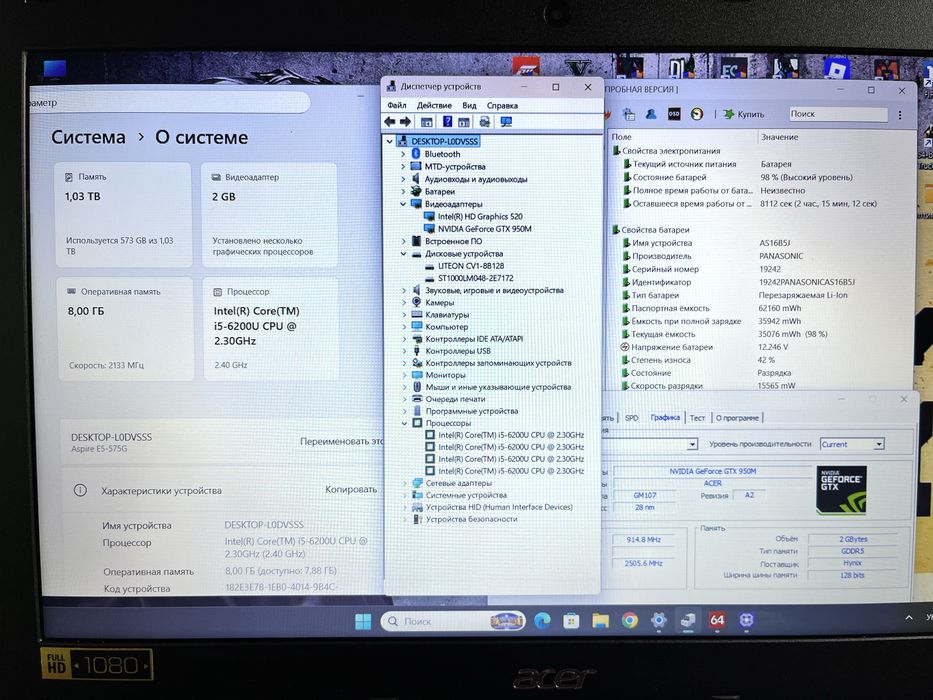Image resolution: width=933 pixels, height=700 pixels.
Task: Click the round clock icon in AIDA64 toolbar
Action: [x=697, y=113]
